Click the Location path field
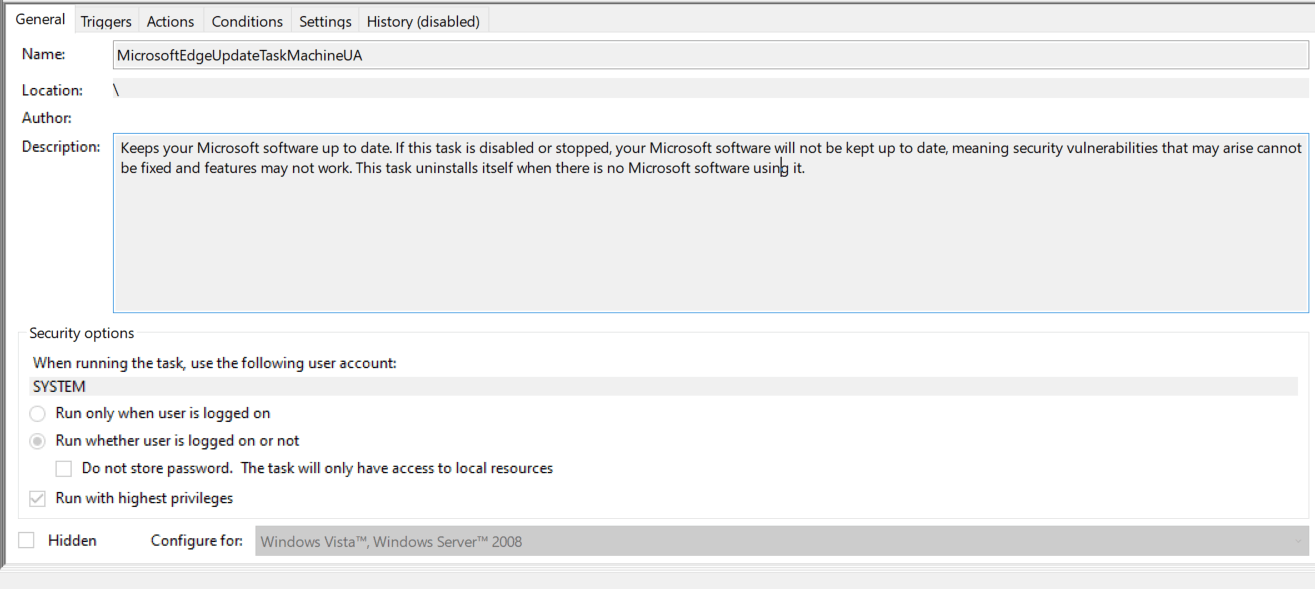 711,89
